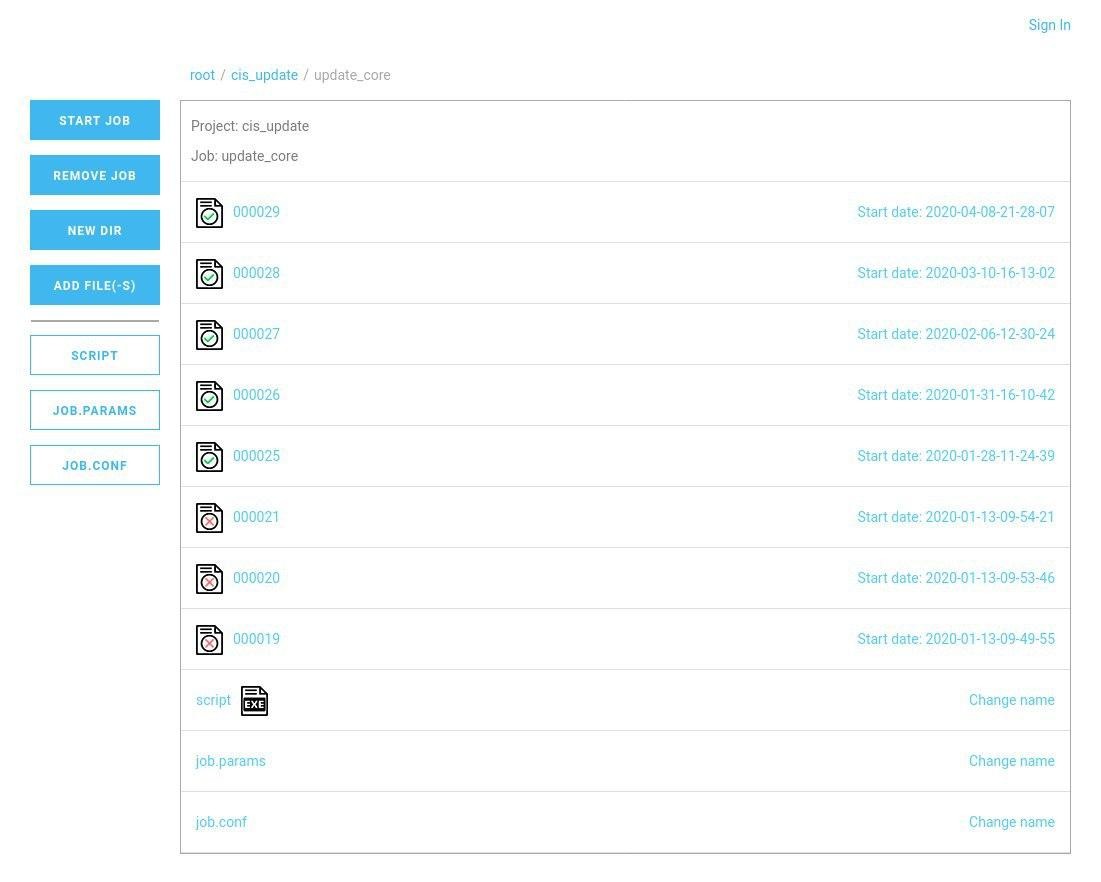Click Change name for job.conf
Viewport: 1101px width, 882px height.
(x=1011, y=822)
